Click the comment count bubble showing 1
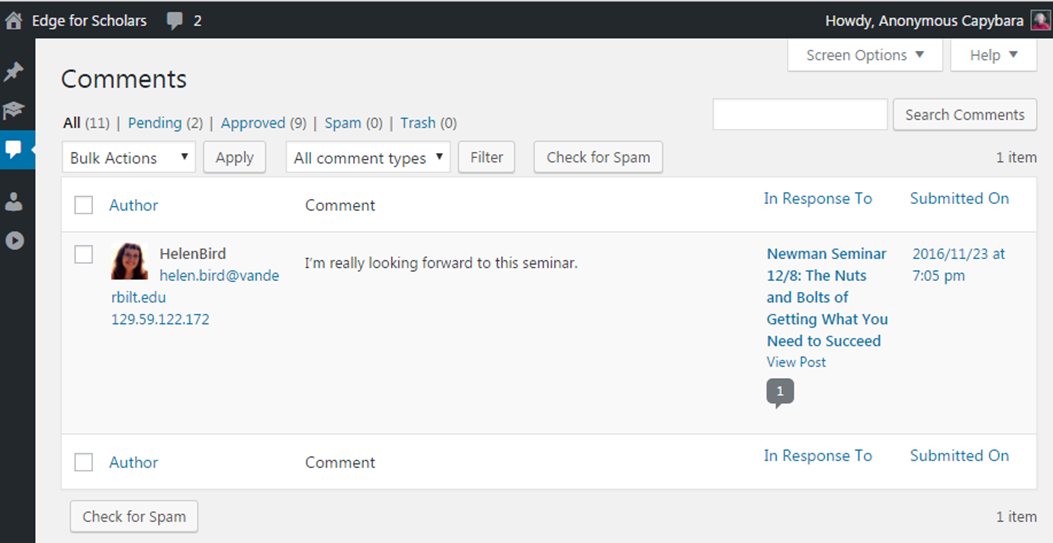Image resolution: width=1053 pixels, height=543 pixels. tap(780, 392)
